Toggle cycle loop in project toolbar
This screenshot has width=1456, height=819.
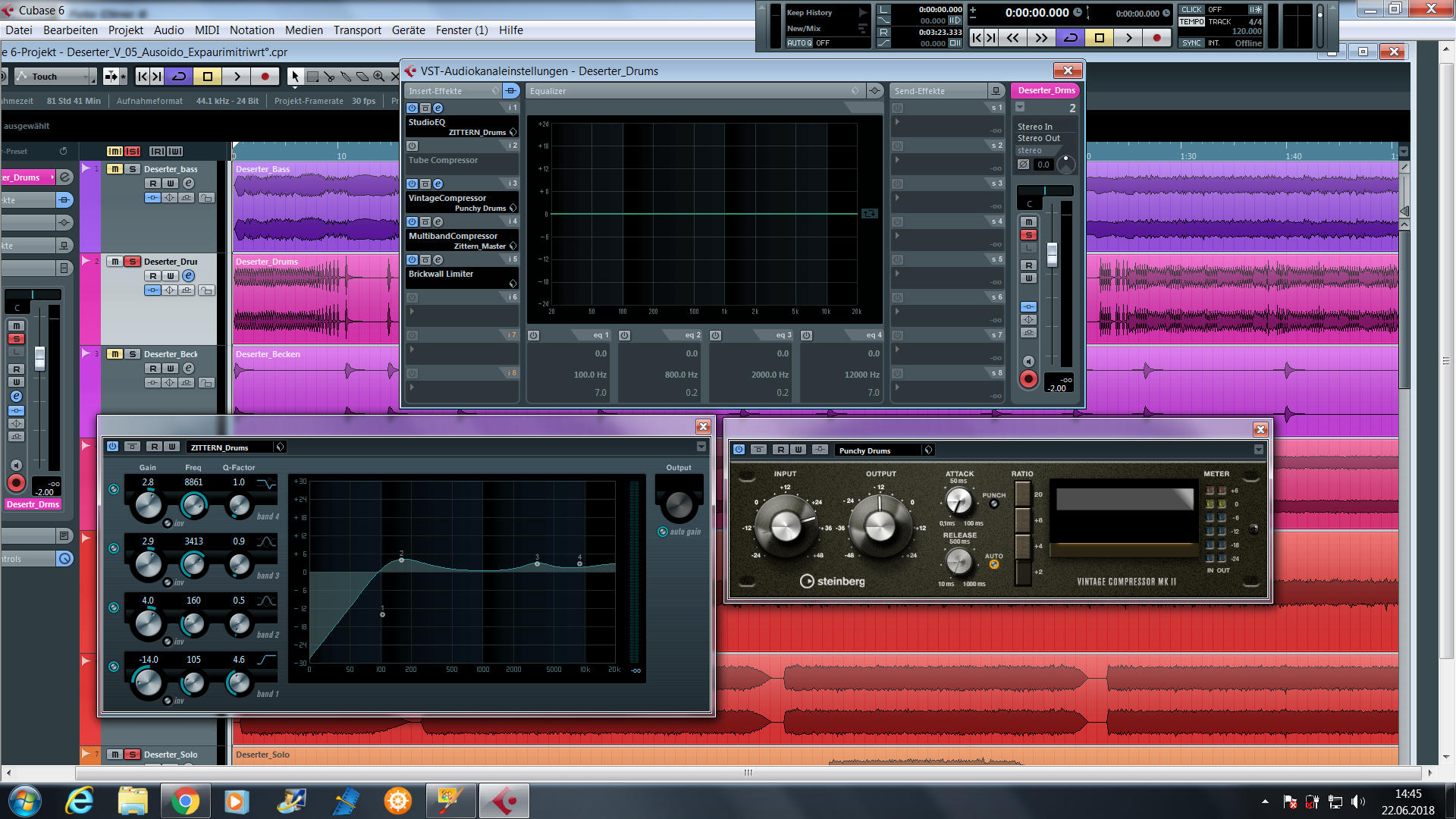pos(179,76)
